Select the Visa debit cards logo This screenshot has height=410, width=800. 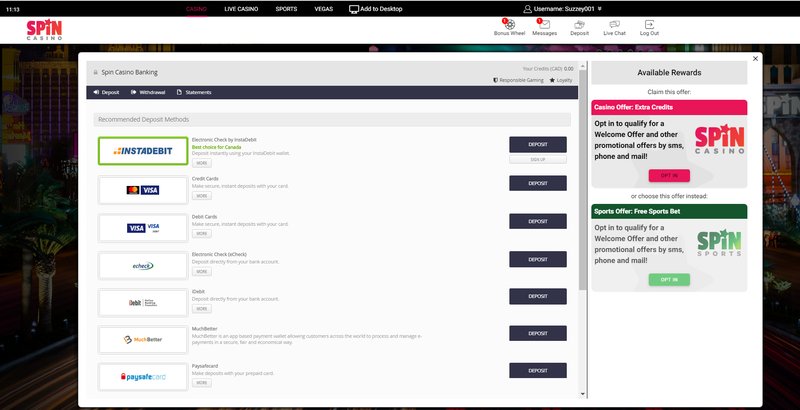(143, 228)
